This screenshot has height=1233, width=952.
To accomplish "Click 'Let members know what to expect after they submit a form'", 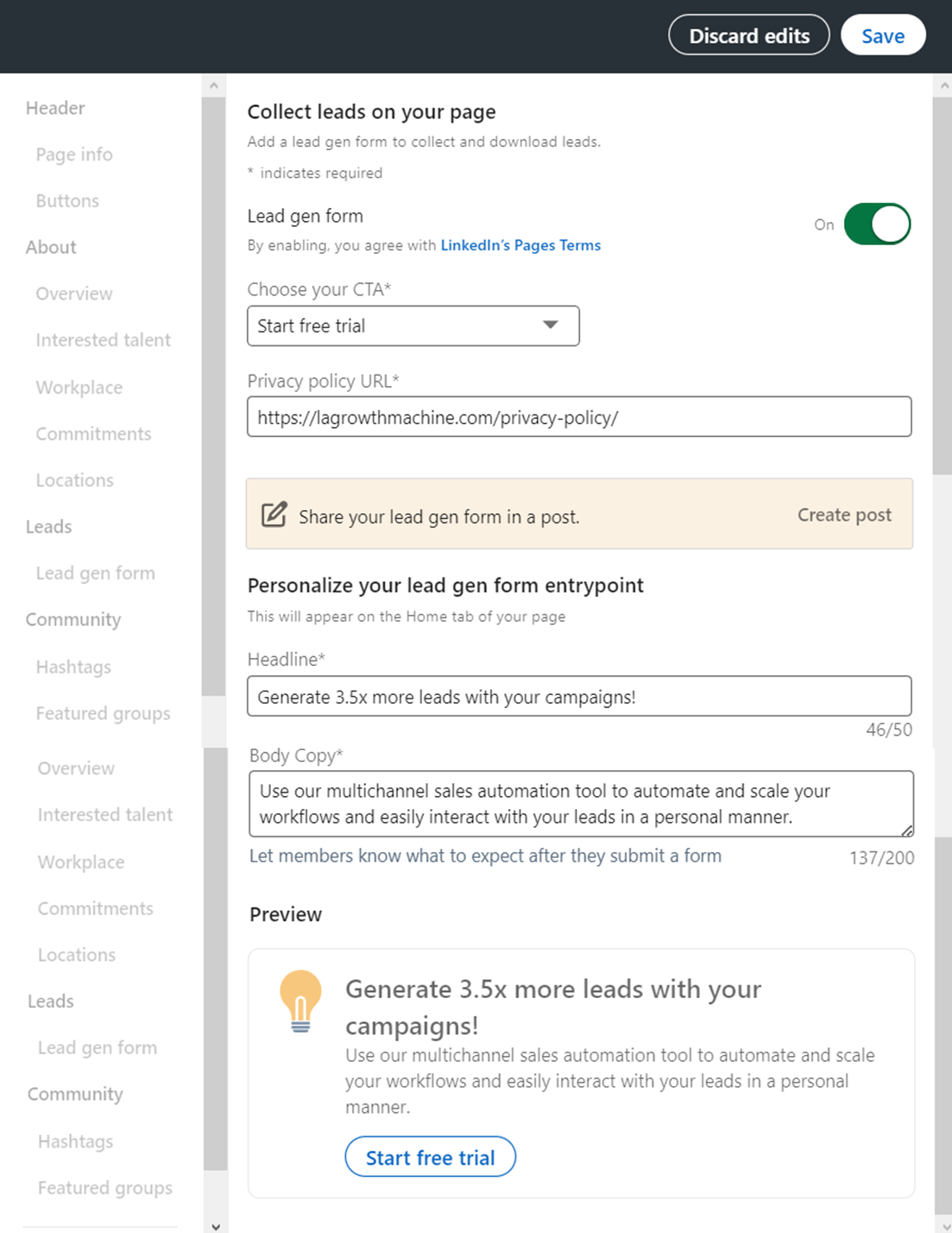I will coord(484,856).
